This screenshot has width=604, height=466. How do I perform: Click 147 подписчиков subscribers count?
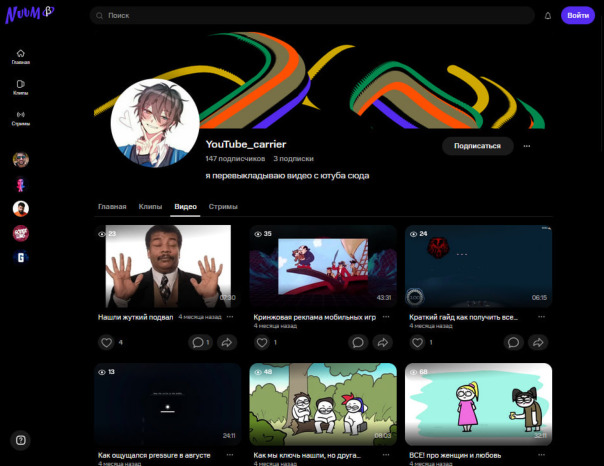tap(235, 159)
